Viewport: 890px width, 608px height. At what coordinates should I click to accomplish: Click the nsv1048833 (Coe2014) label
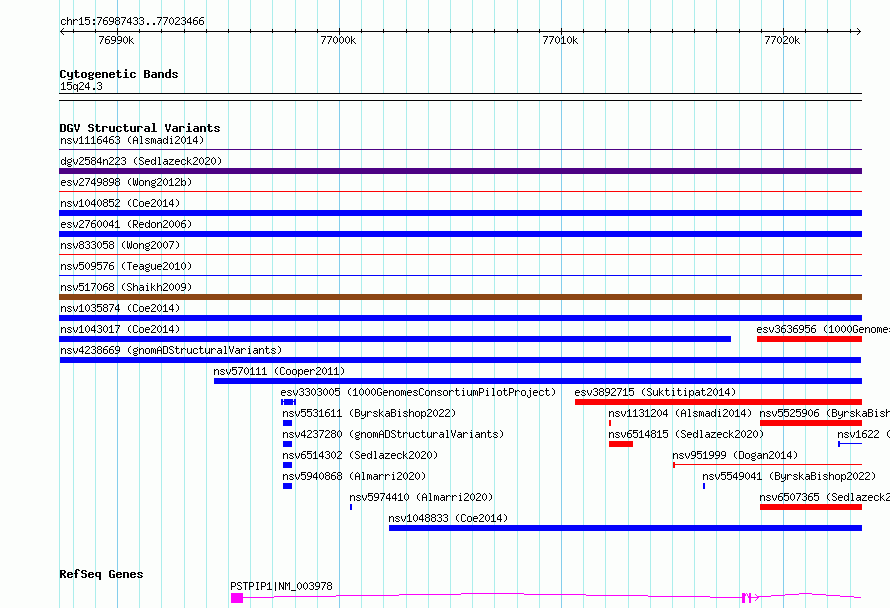448,518
